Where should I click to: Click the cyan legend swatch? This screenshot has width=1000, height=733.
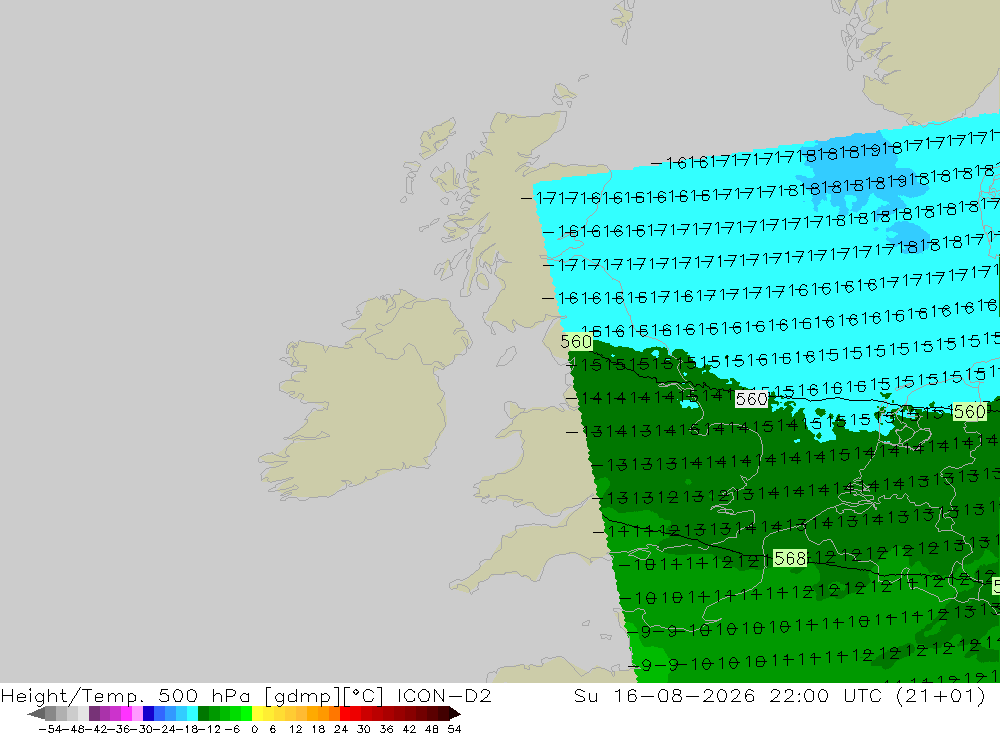(192, 714)
